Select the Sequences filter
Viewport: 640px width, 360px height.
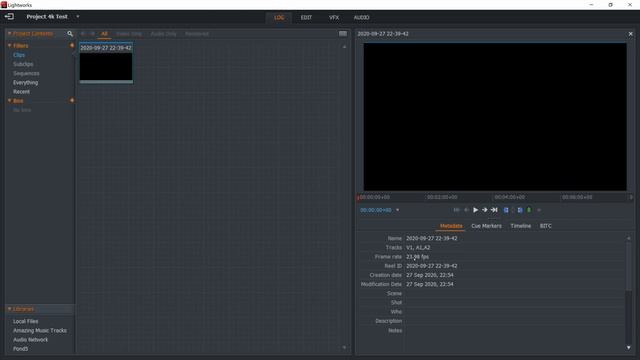(x=26, y=73)
